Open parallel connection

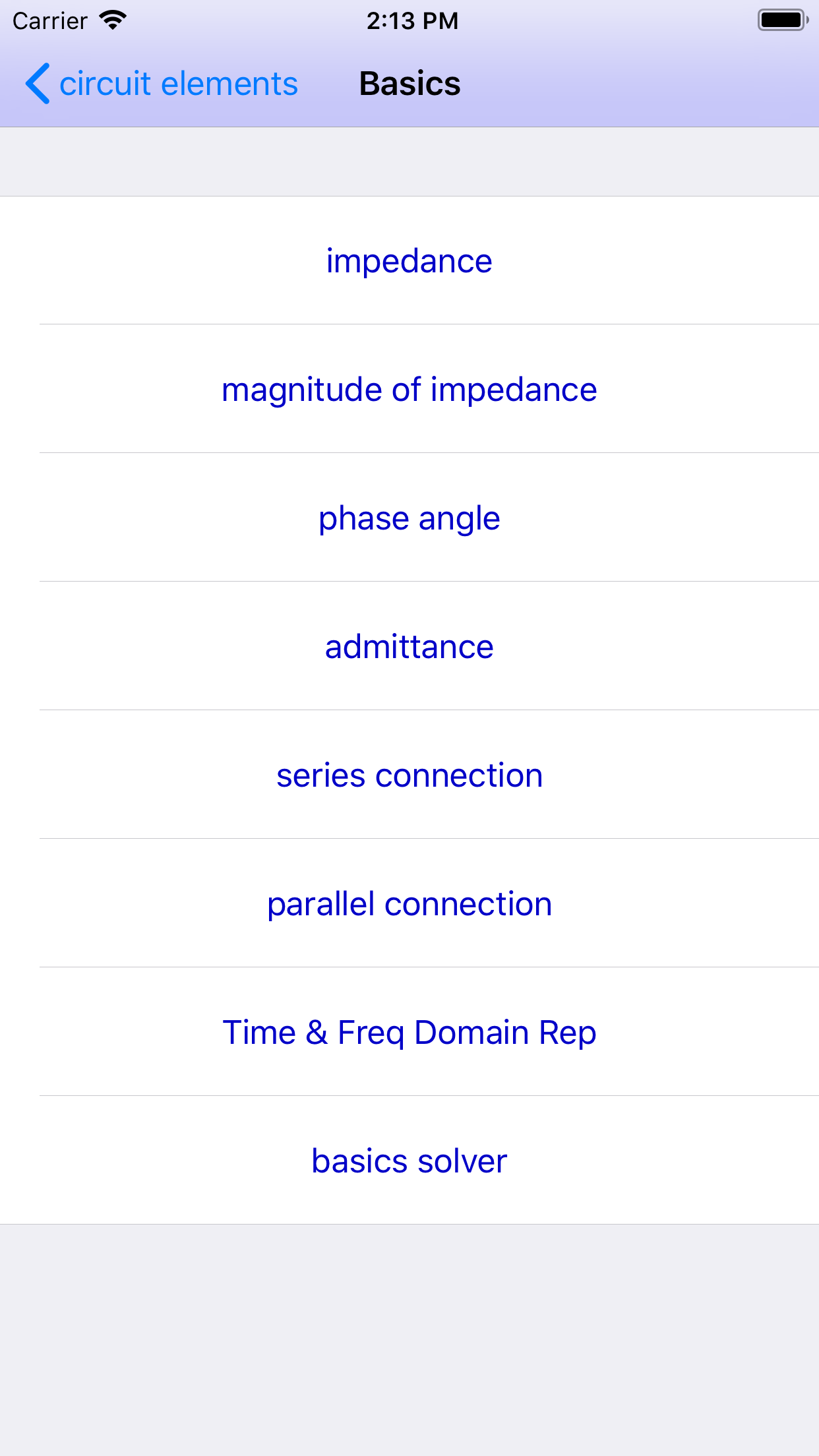coord(409,903)
